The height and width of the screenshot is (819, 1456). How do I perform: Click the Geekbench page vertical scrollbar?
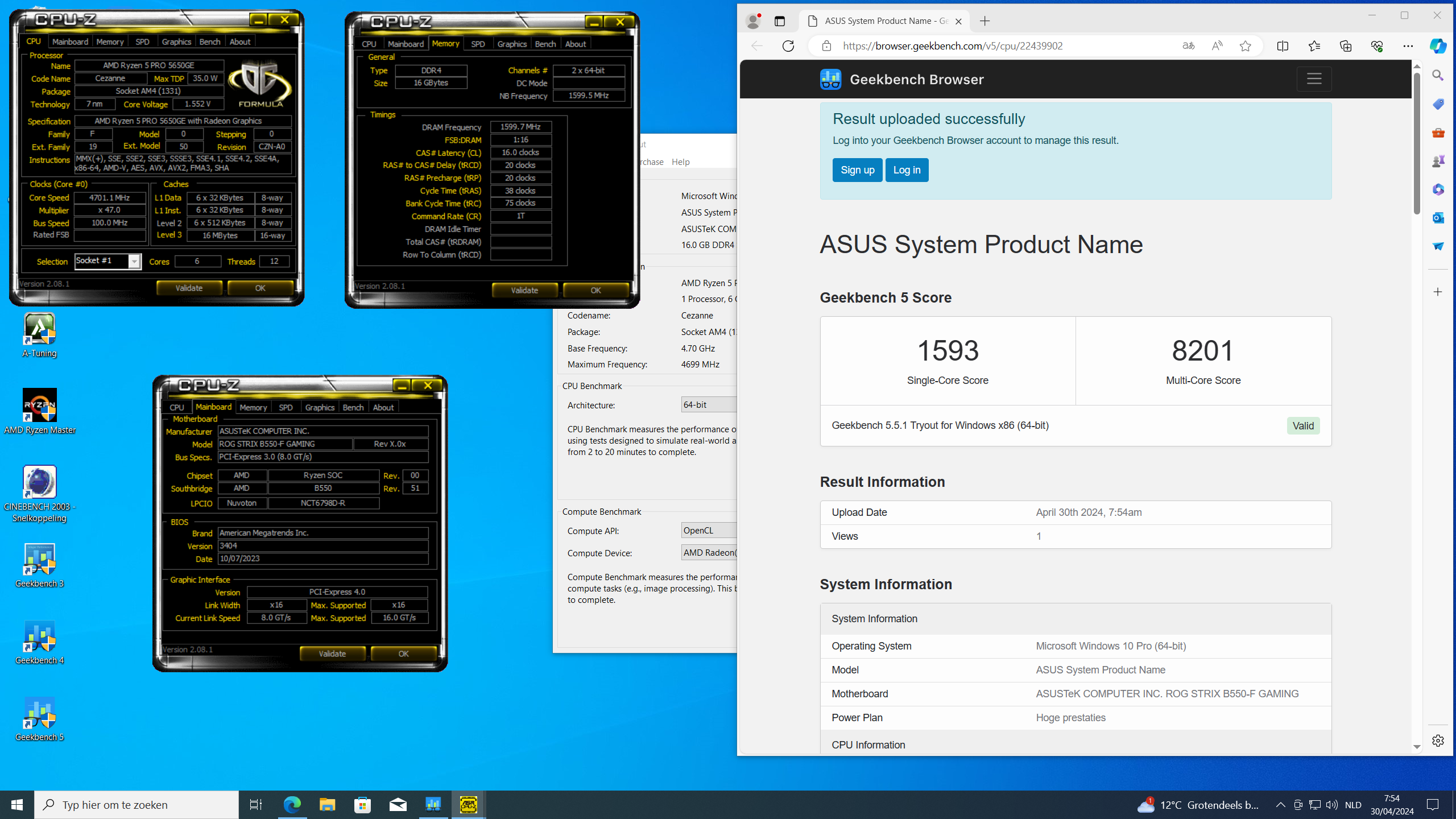click(x=1417, y=144)
